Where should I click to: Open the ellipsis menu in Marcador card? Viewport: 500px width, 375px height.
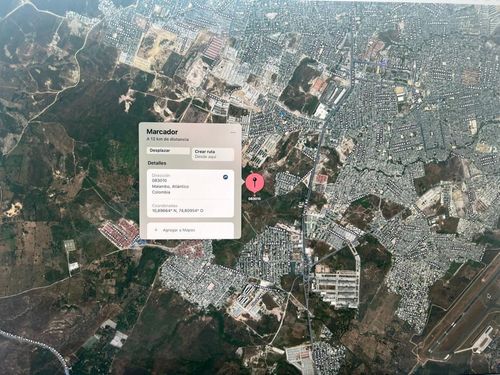(233, 132)
